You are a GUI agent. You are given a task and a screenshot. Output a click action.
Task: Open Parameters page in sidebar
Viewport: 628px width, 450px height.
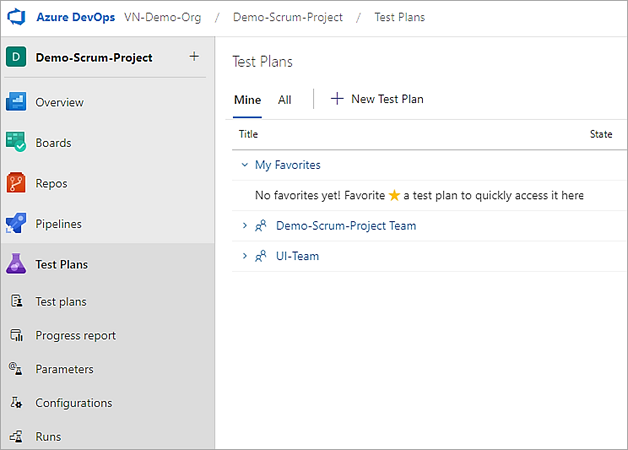pos(64,369)
